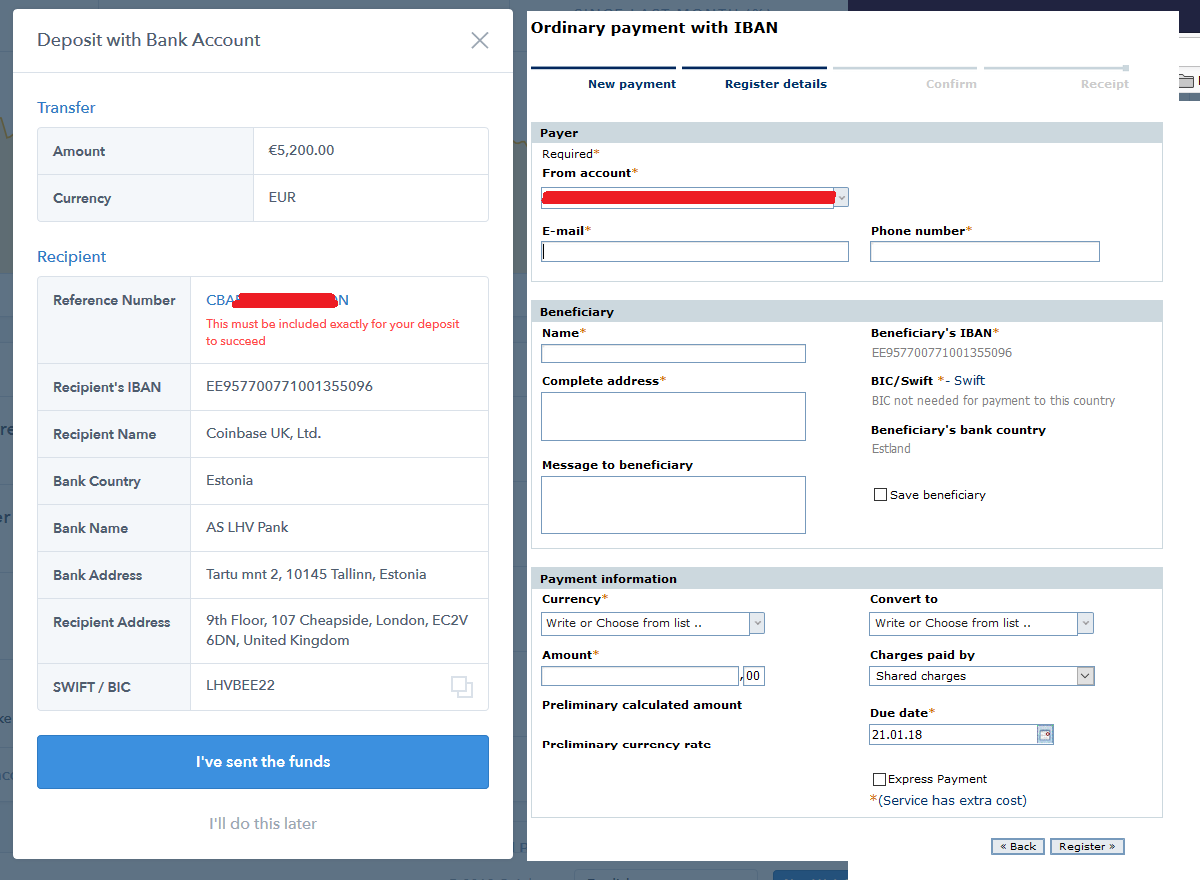Choose I'll do this later

pyautogui.click(x=263, y=824)
